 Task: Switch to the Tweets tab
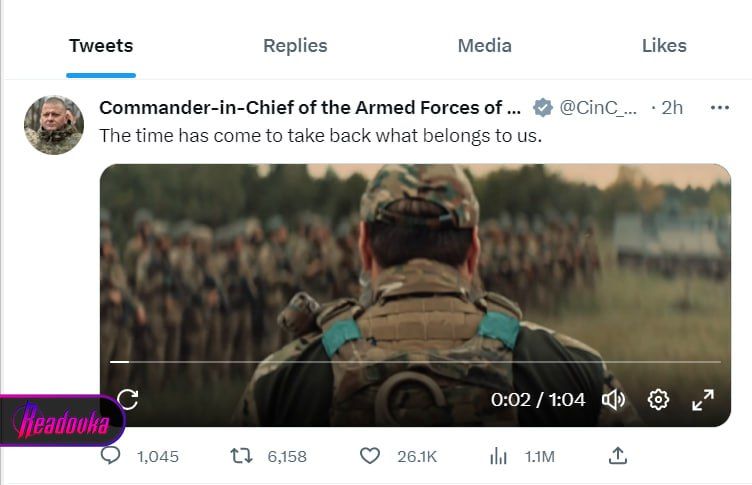click(101, 46)
